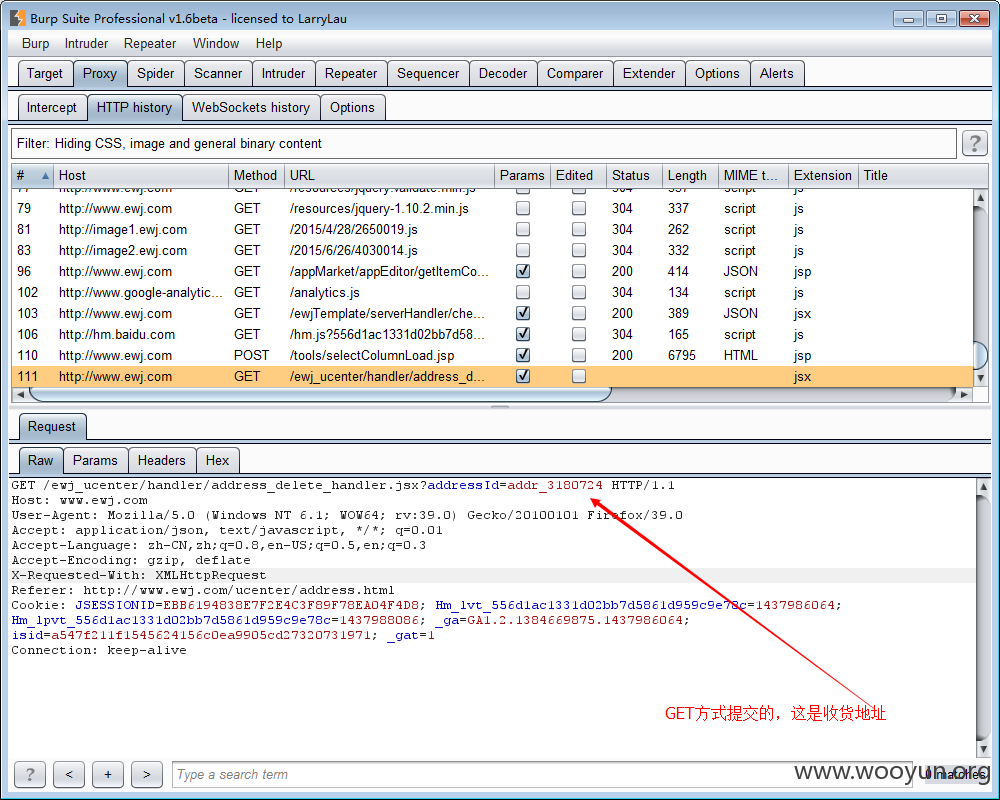Switch to the Extender tab
Image resolution: width=1000 pixels, height=800 pixels.
click(x=649, y=73)
